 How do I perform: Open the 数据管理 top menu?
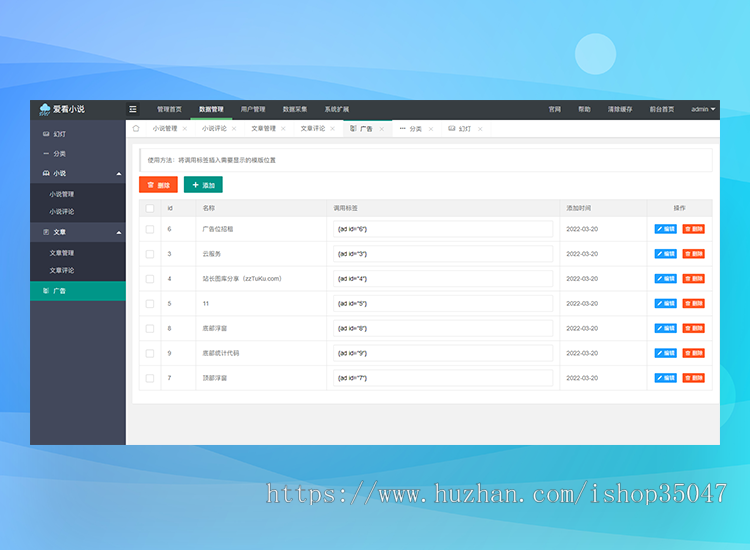pos(211,110)
